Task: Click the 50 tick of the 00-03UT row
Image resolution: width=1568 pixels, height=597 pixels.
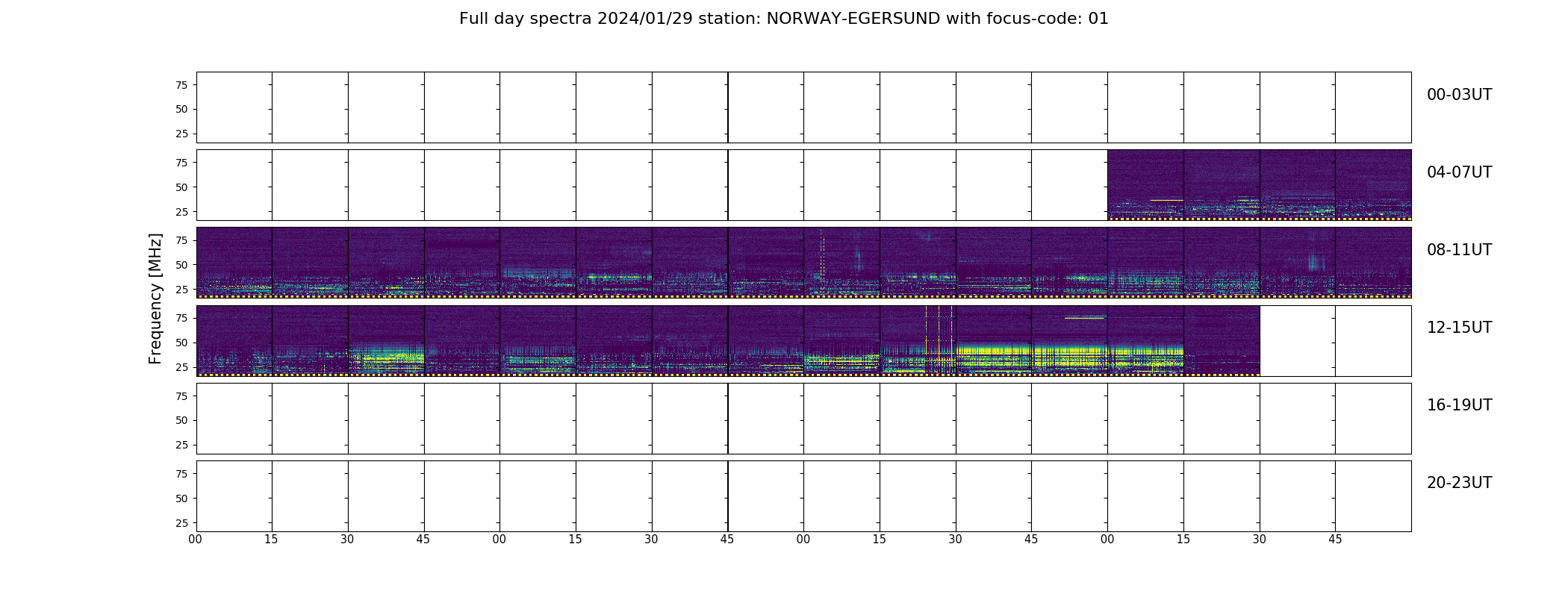Action: point(181,109)
